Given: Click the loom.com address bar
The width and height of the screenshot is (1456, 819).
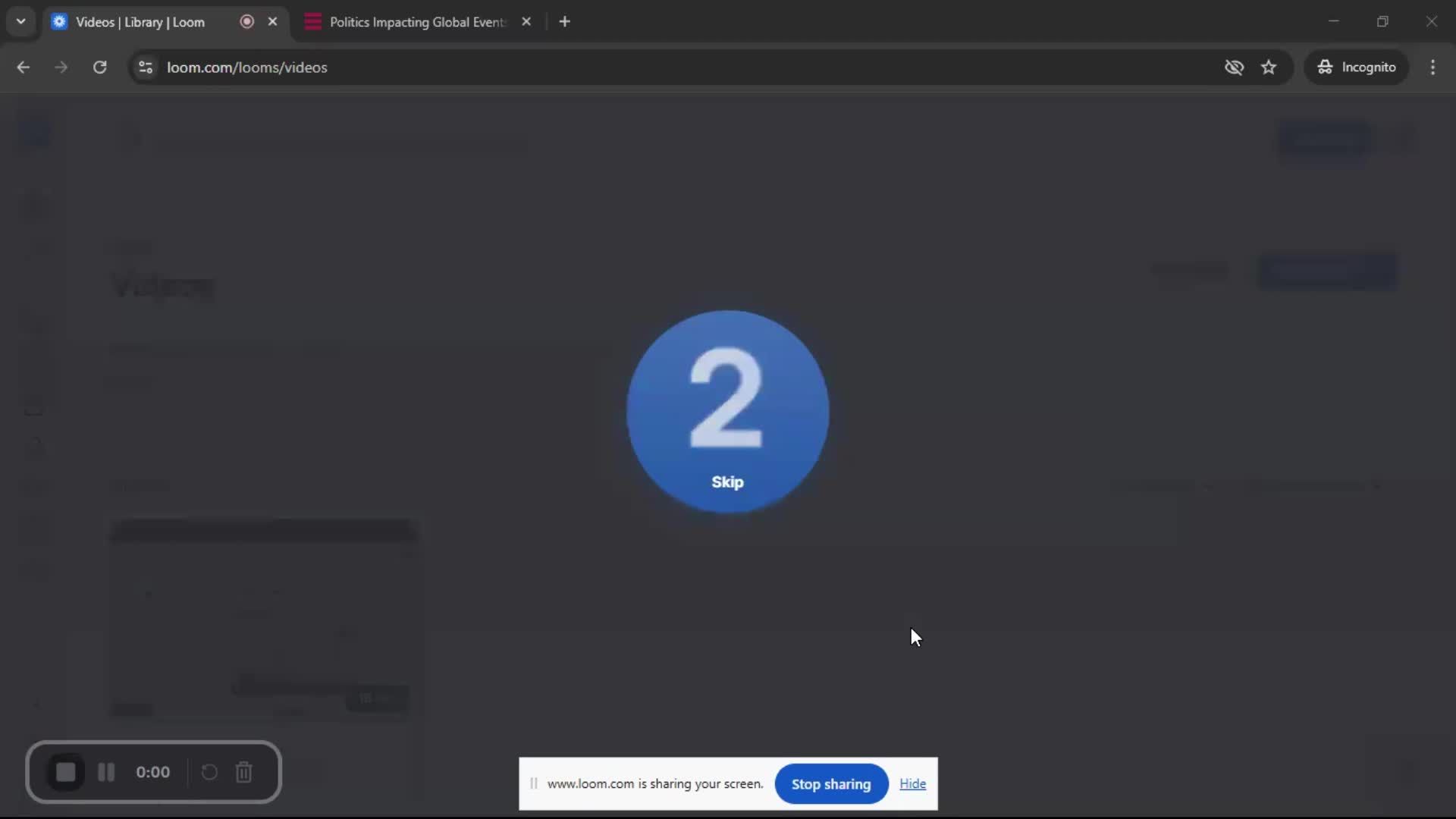Looking at the screenshot, I should (247, 67).
